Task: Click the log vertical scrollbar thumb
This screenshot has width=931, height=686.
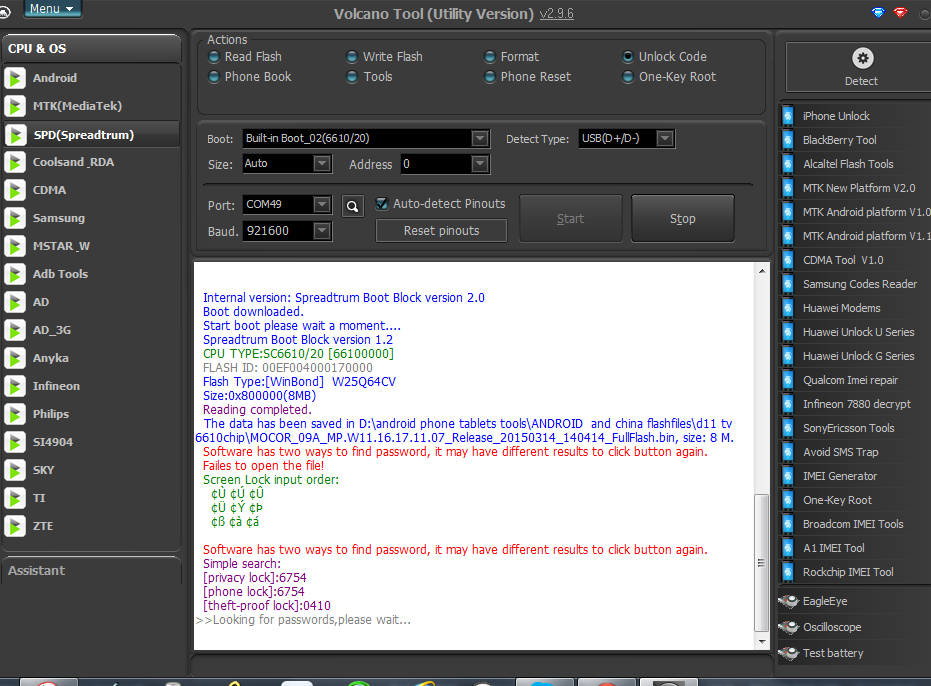Action: coord(761,562)
